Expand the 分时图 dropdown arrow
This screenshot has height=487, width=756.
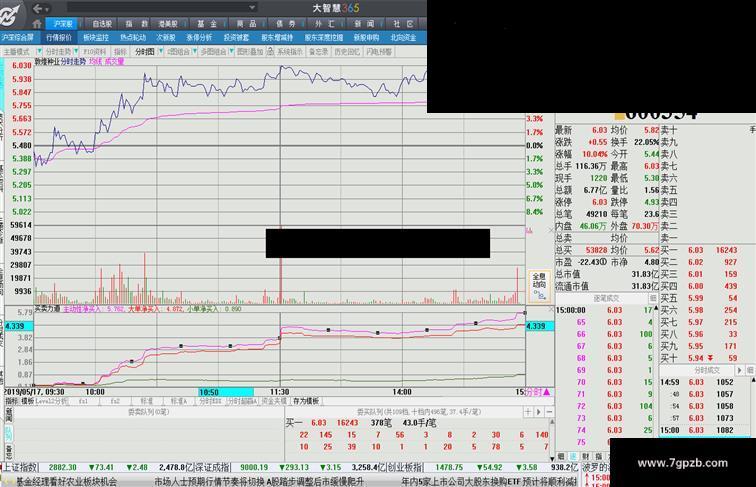point(161,51)
